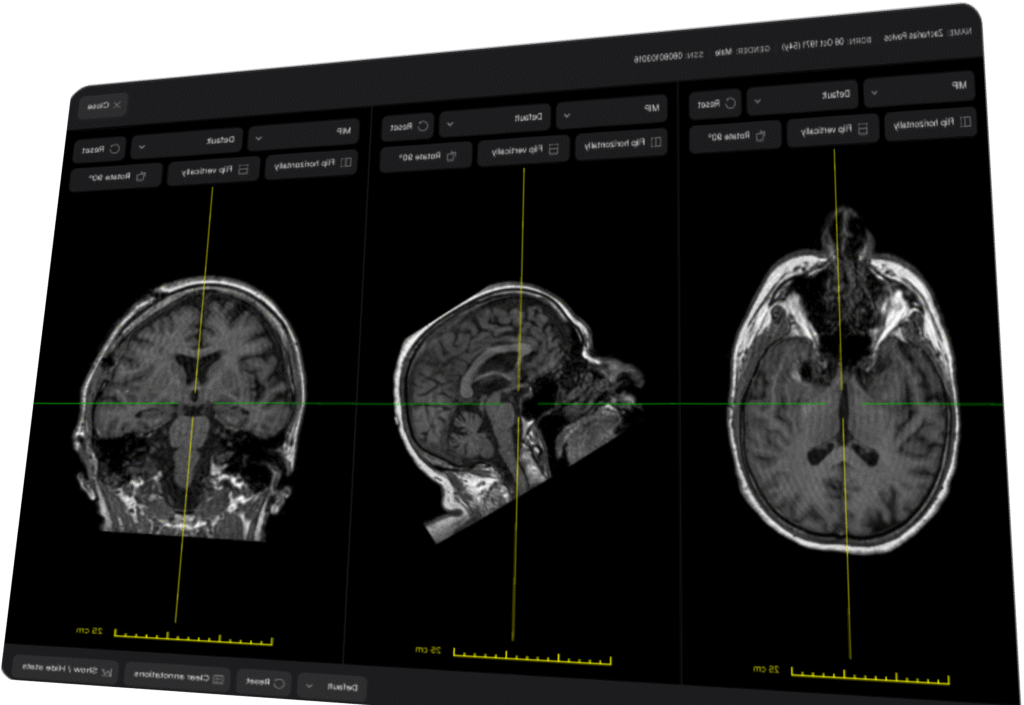Image resolution: width=1024 pixels, height=705 pixels.
Task: Click the 25 cm scale ruler under the coronal image
Action: click(x=193, y=636)
